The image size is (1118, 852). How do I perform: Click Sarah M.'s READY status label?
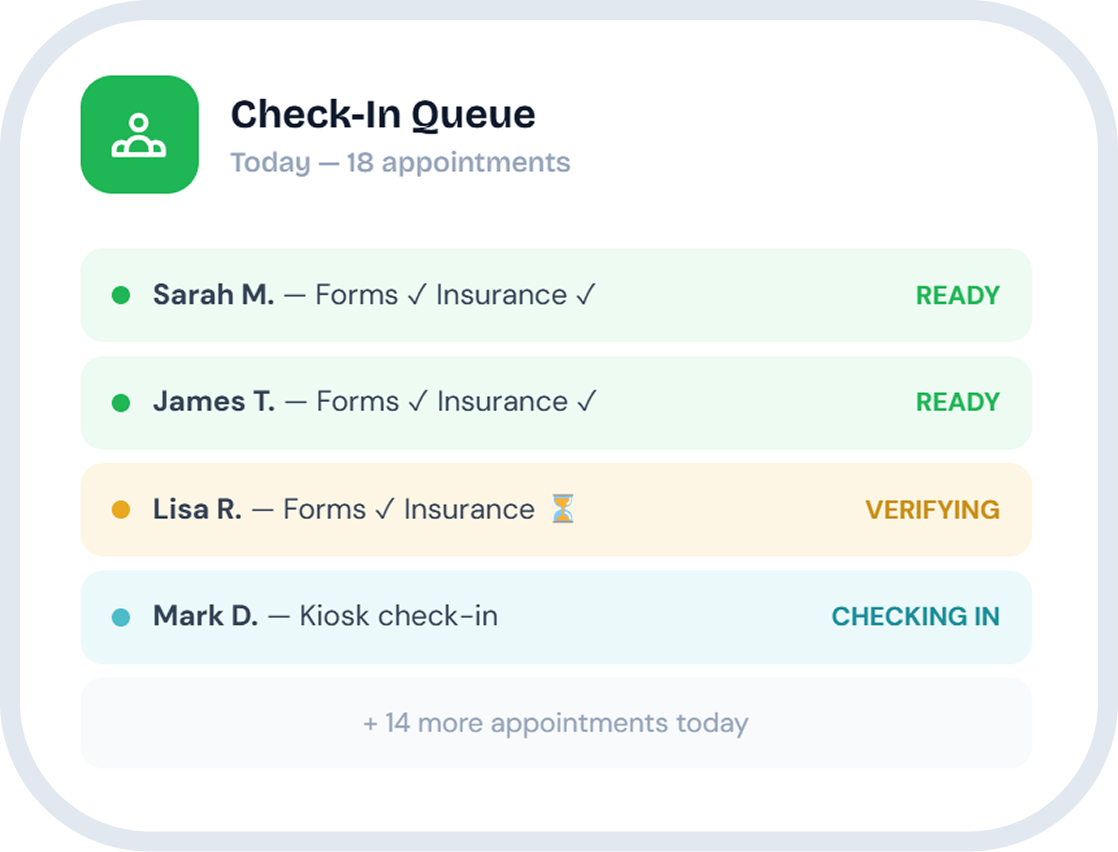(957, 296)
